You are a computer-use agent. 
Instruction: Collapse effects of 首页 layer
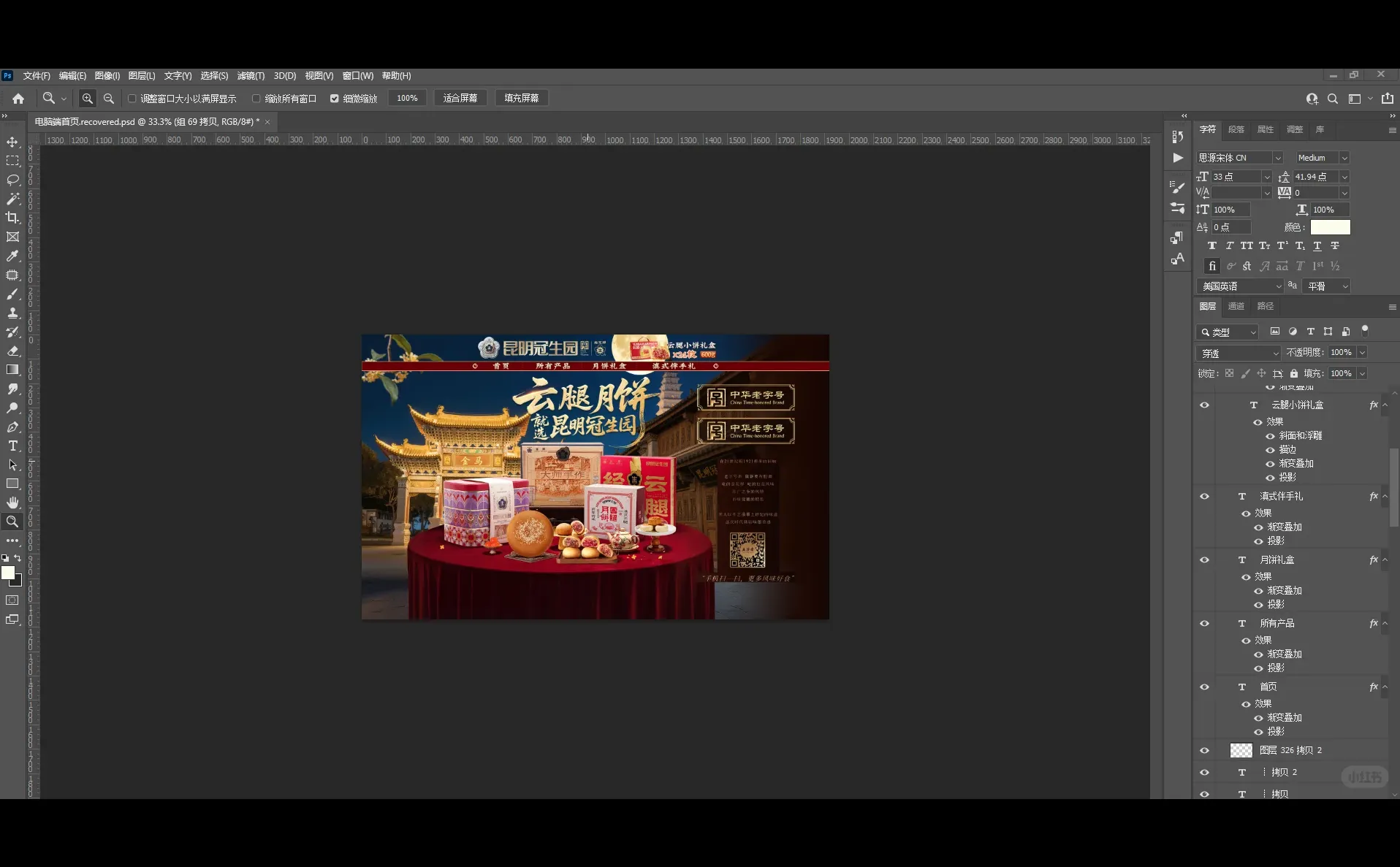(1385, 687)
